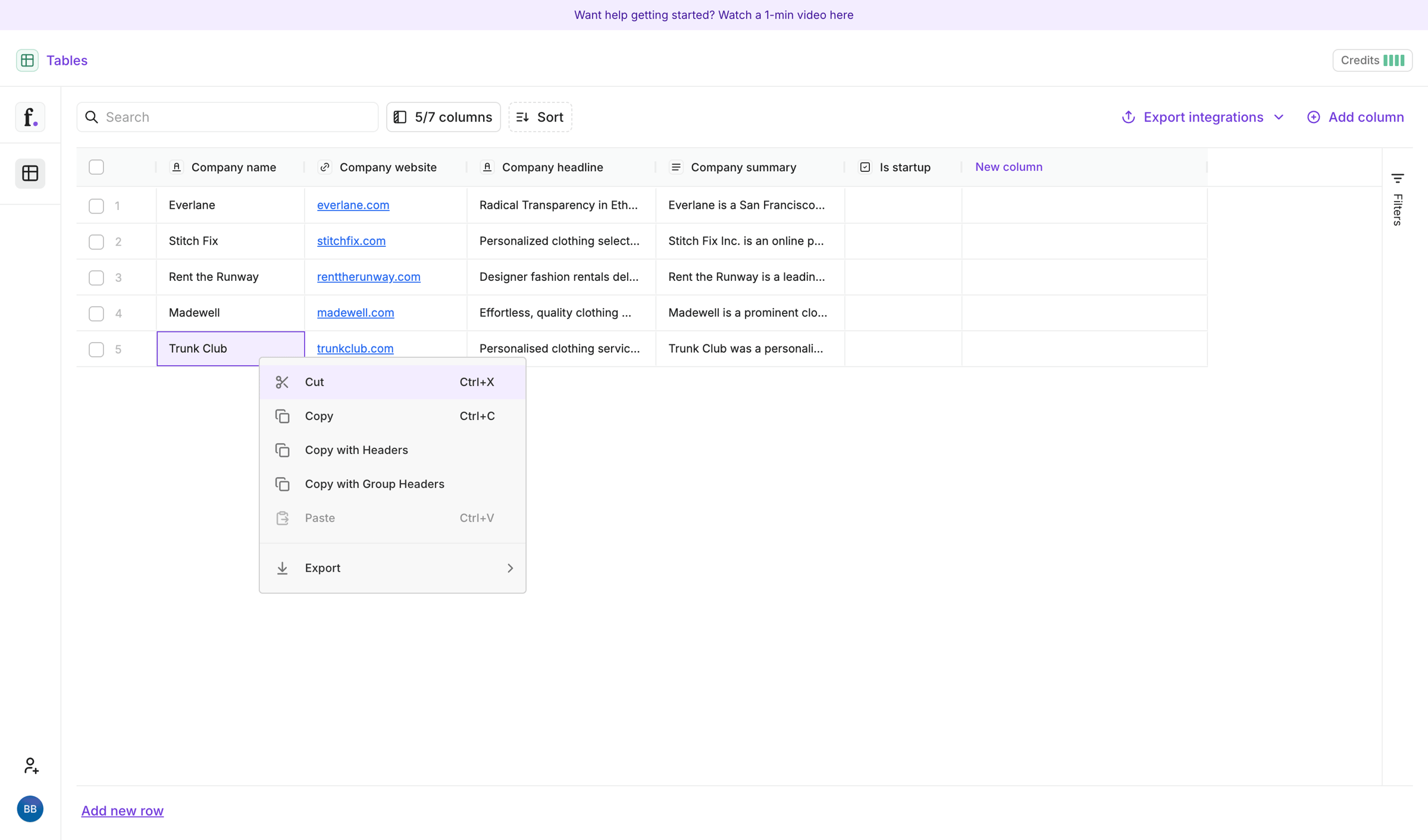Select Copy with Headers menu item
This screenshot has width=1428, height=840.
[393, 450]
